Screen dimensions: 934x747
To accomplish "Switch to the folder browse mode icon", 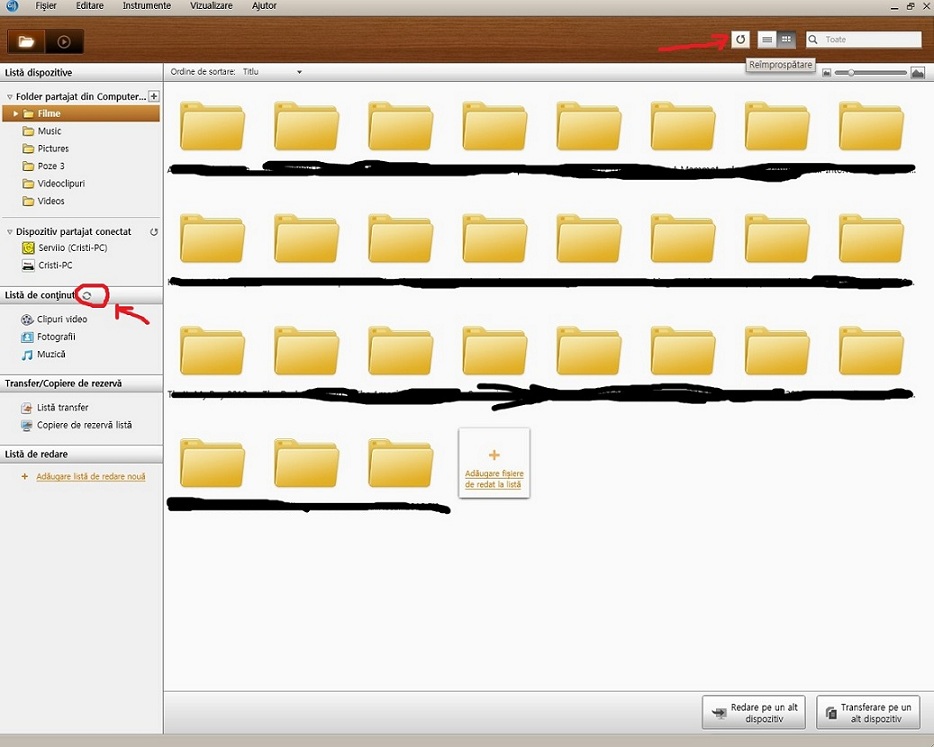I will pyautogui.click(x=26, y=42).
